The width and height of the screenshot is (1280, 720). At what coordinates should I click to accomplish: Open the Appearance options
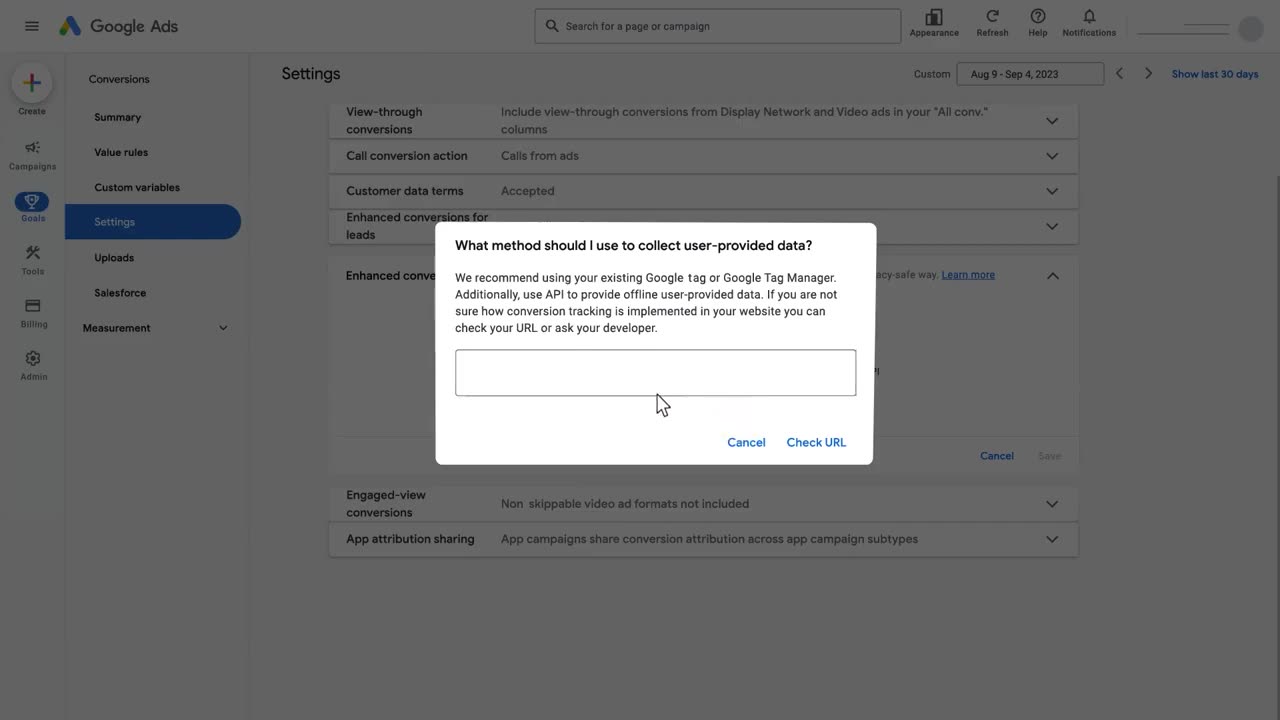[x=934, y=23]
